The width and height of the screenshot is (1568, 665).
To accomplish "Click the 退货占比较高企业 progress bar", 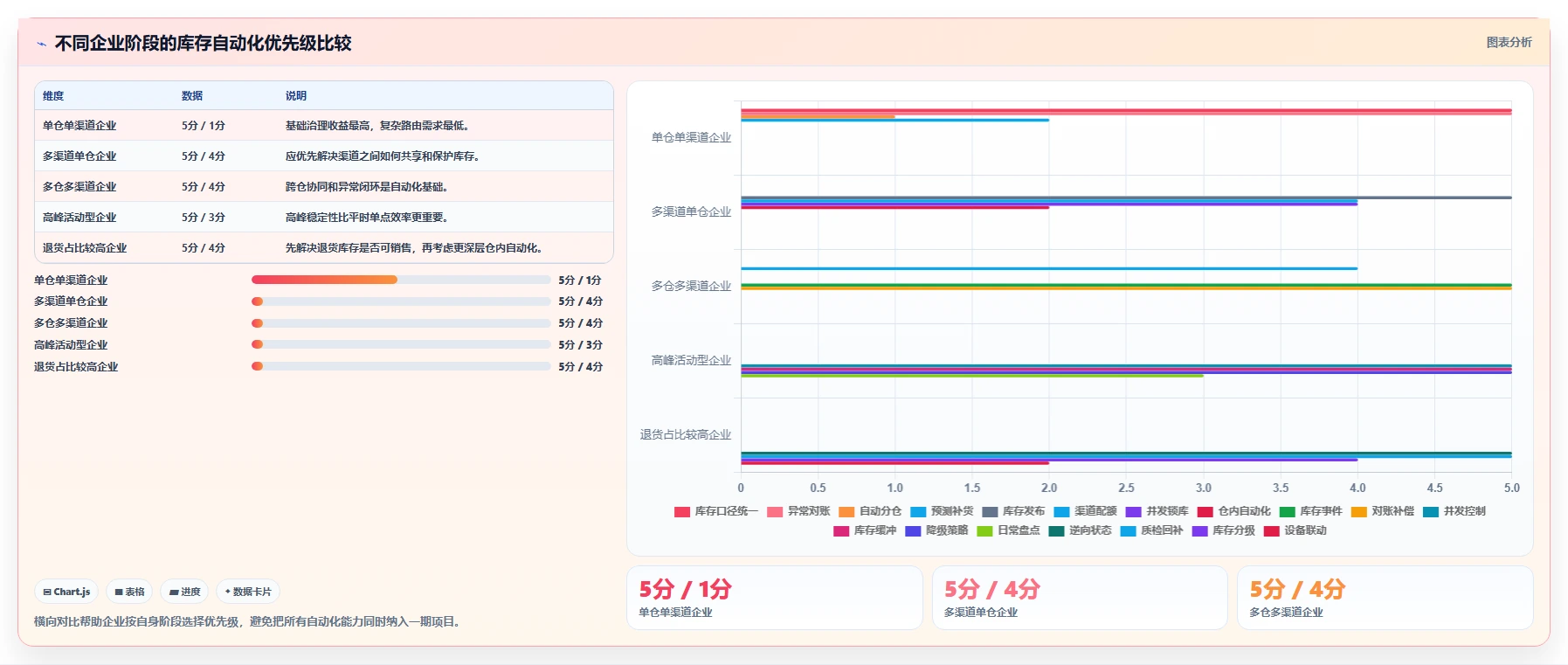I will pyautogui.click(x=401, y=366).
